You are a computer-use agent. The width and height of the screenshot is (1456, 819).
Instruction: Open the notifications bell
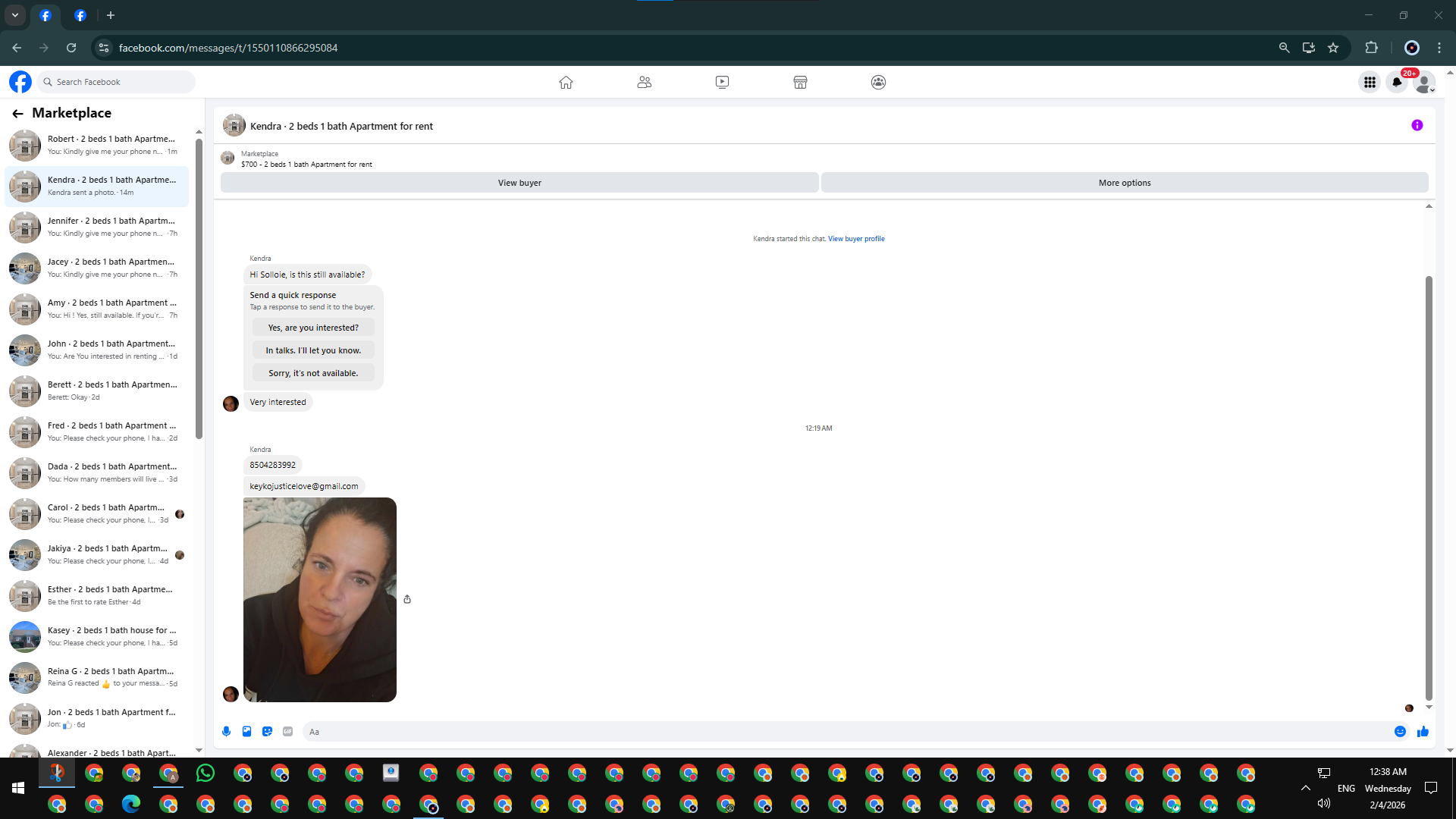tap(1397, 82)
